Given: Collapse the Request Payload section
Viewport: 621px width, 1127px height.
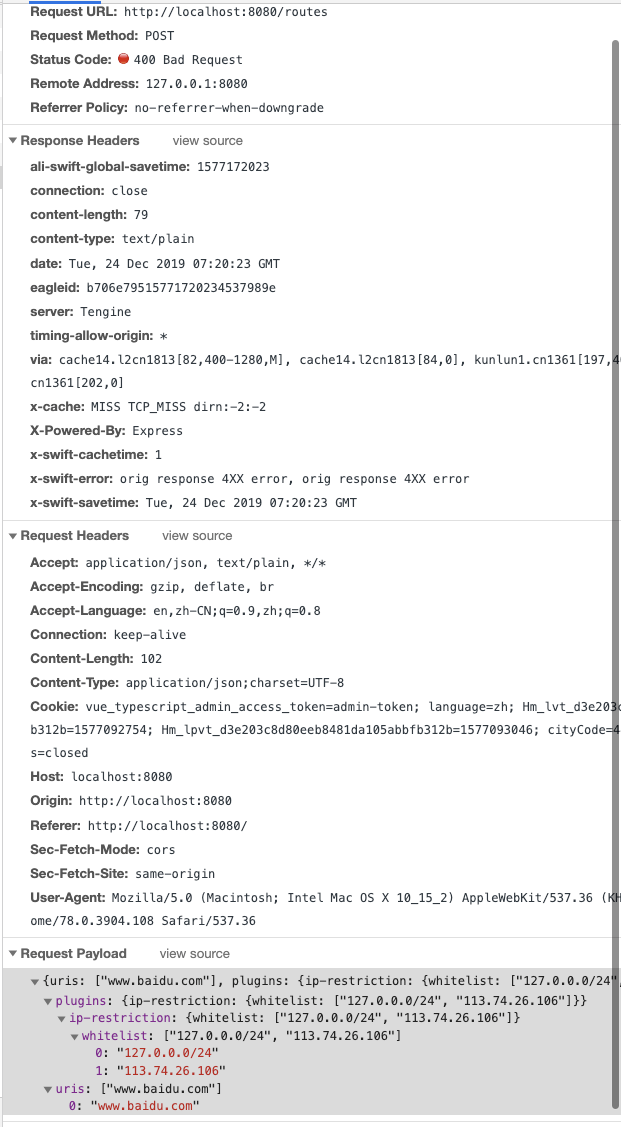Looking at the screenshot, I should 10,953.
